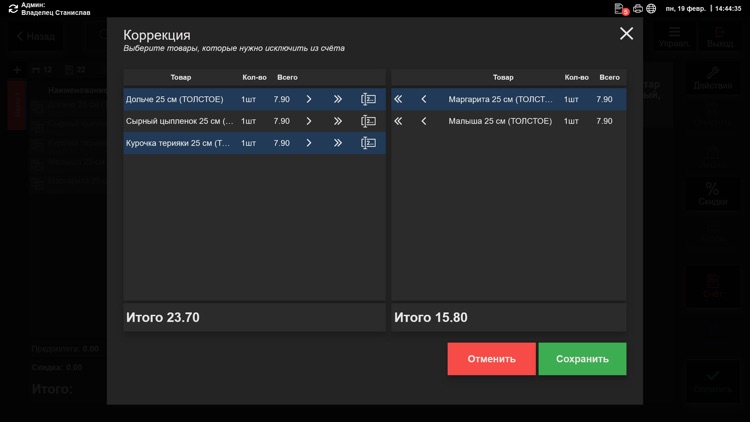
Task: Move all Дольче items with double arrow
Action: click(338, 99)
